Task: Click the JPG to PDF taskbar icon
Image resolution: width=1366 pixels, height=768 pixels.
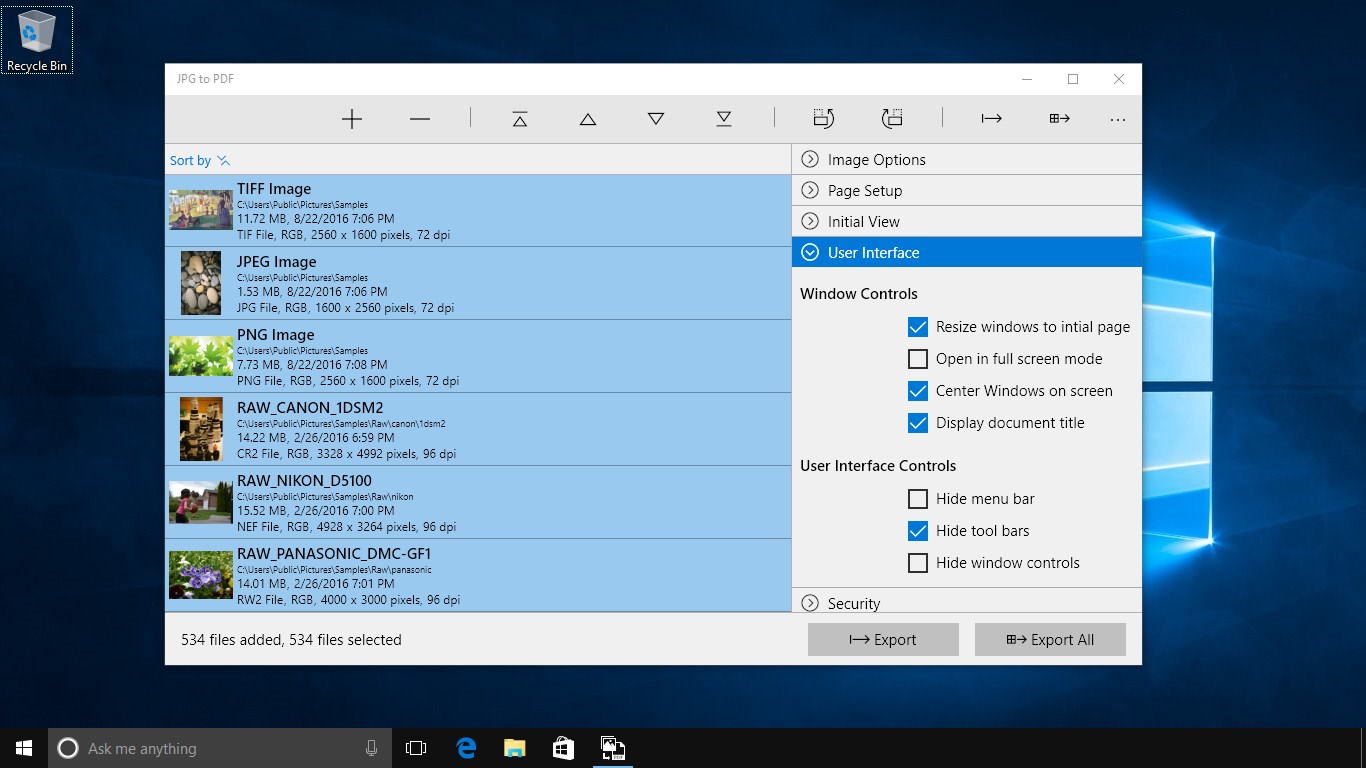Action: point(612,748)
